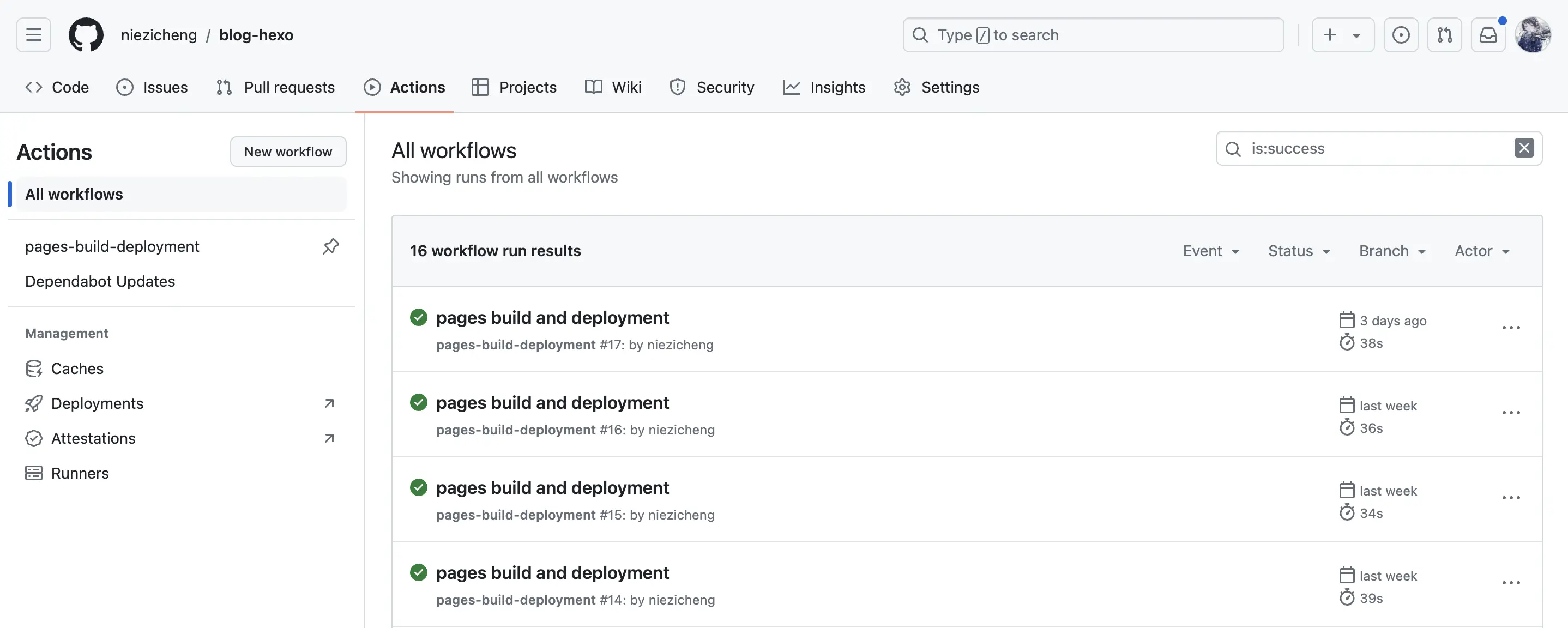Open Deployments management page
1568x628 pixels.
click(x=182, y=403)
